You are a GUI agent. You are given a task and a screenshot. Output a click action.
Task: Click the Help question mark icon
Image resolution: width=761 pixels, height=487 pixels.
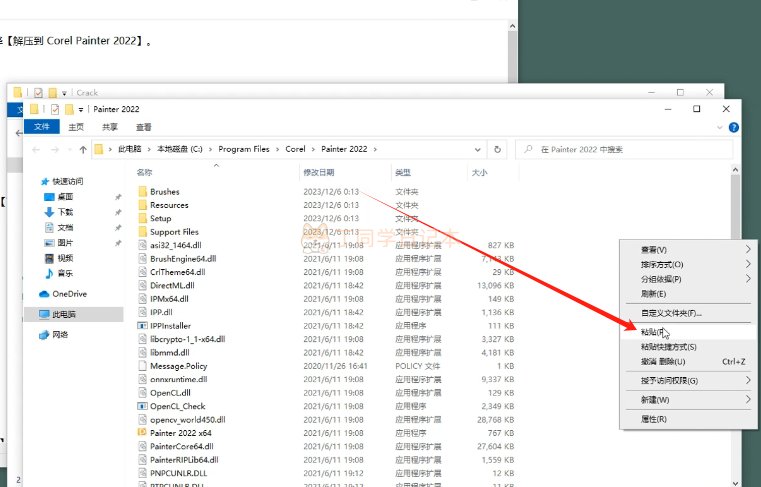click(x=735, y=127)
